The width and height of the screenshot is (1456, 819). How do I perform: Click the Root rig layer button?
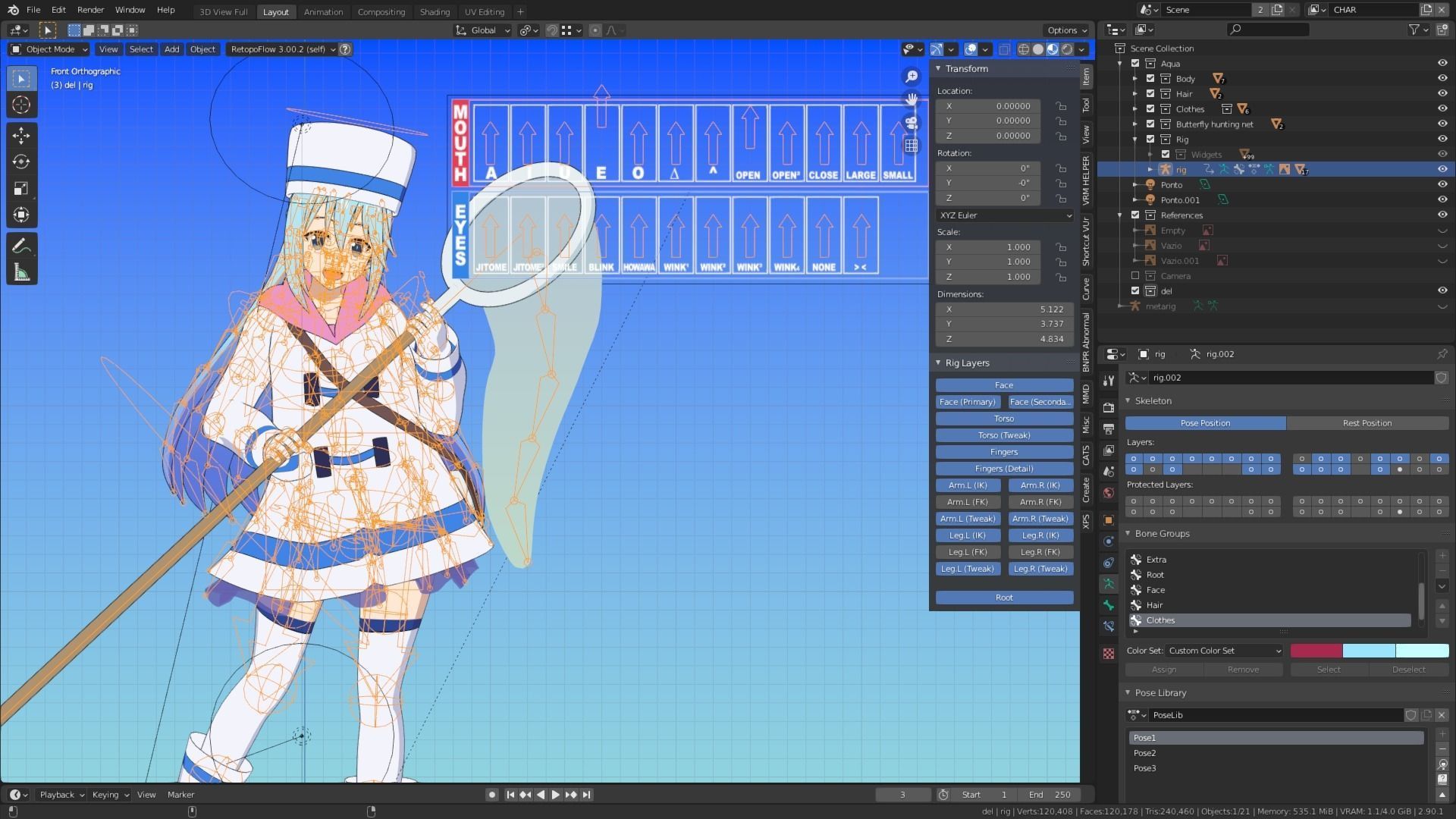tap(1004, 598)
